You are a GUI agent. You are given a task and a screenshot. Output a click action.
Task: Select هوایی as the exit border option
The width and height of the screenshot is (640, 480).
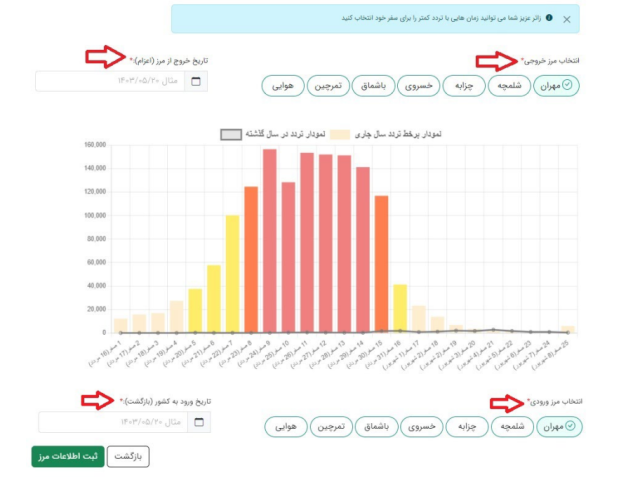click(x=285, y=86)
